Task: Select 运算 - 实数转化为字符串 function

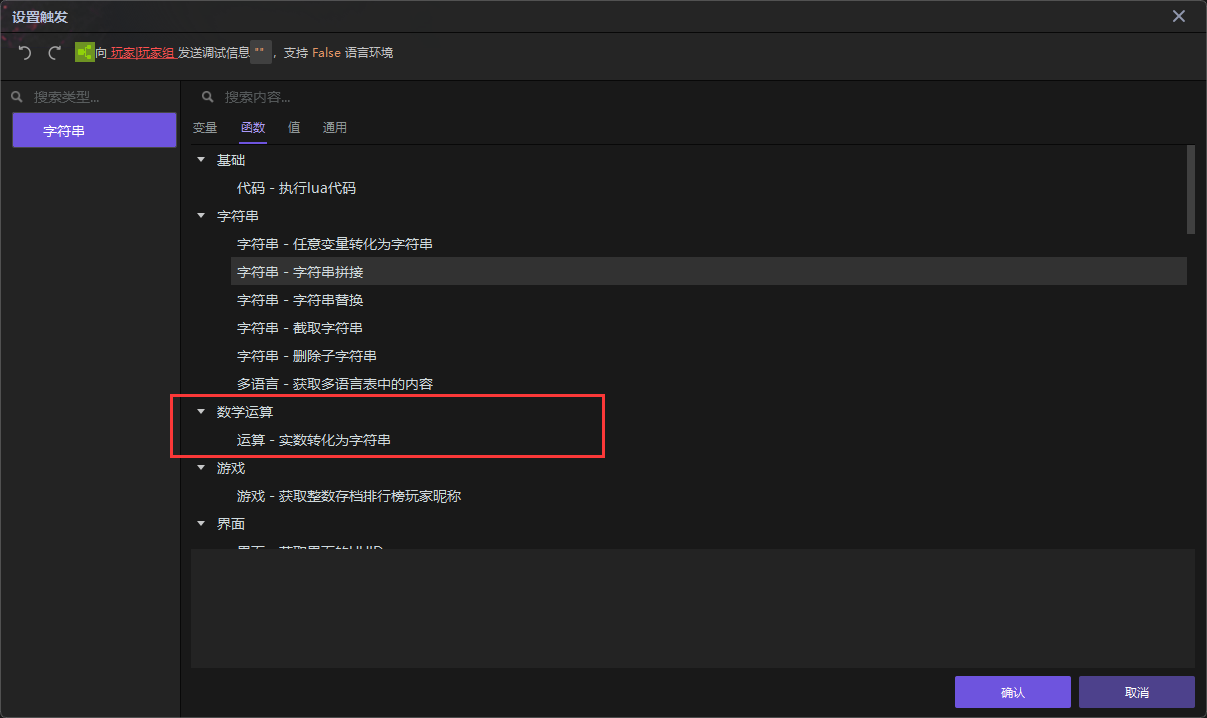Action: (314, 440)
